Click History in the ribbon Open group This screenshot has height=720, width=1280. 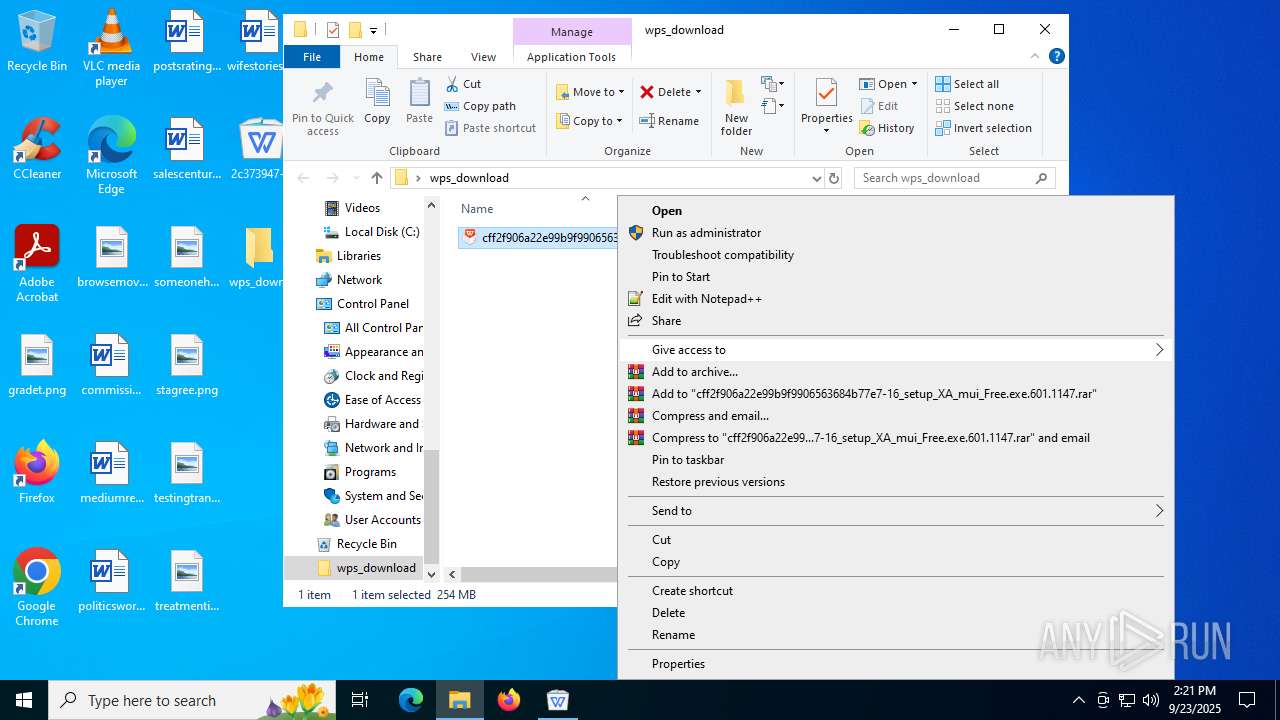(887, 128)
